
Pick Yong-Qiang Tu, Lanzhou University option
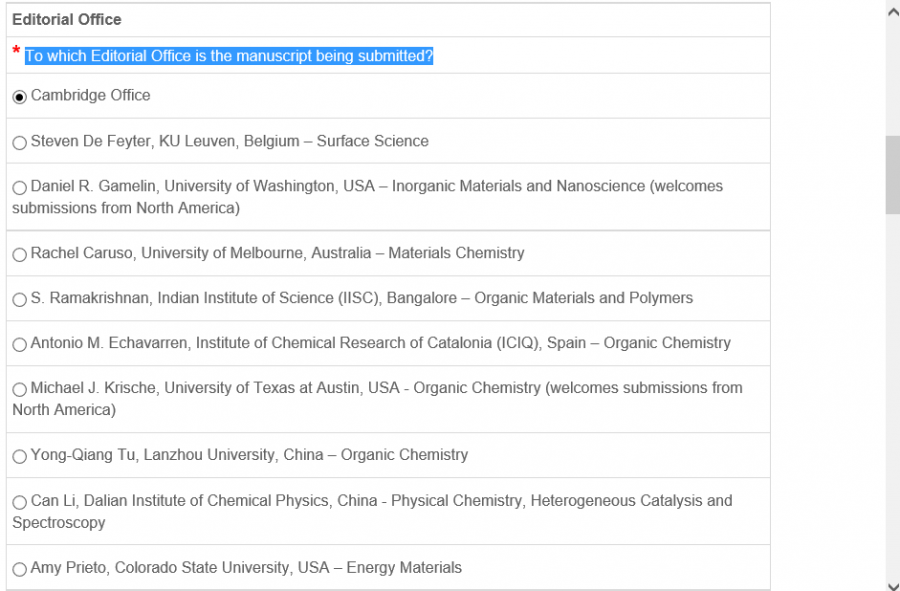tap(19, 457)
